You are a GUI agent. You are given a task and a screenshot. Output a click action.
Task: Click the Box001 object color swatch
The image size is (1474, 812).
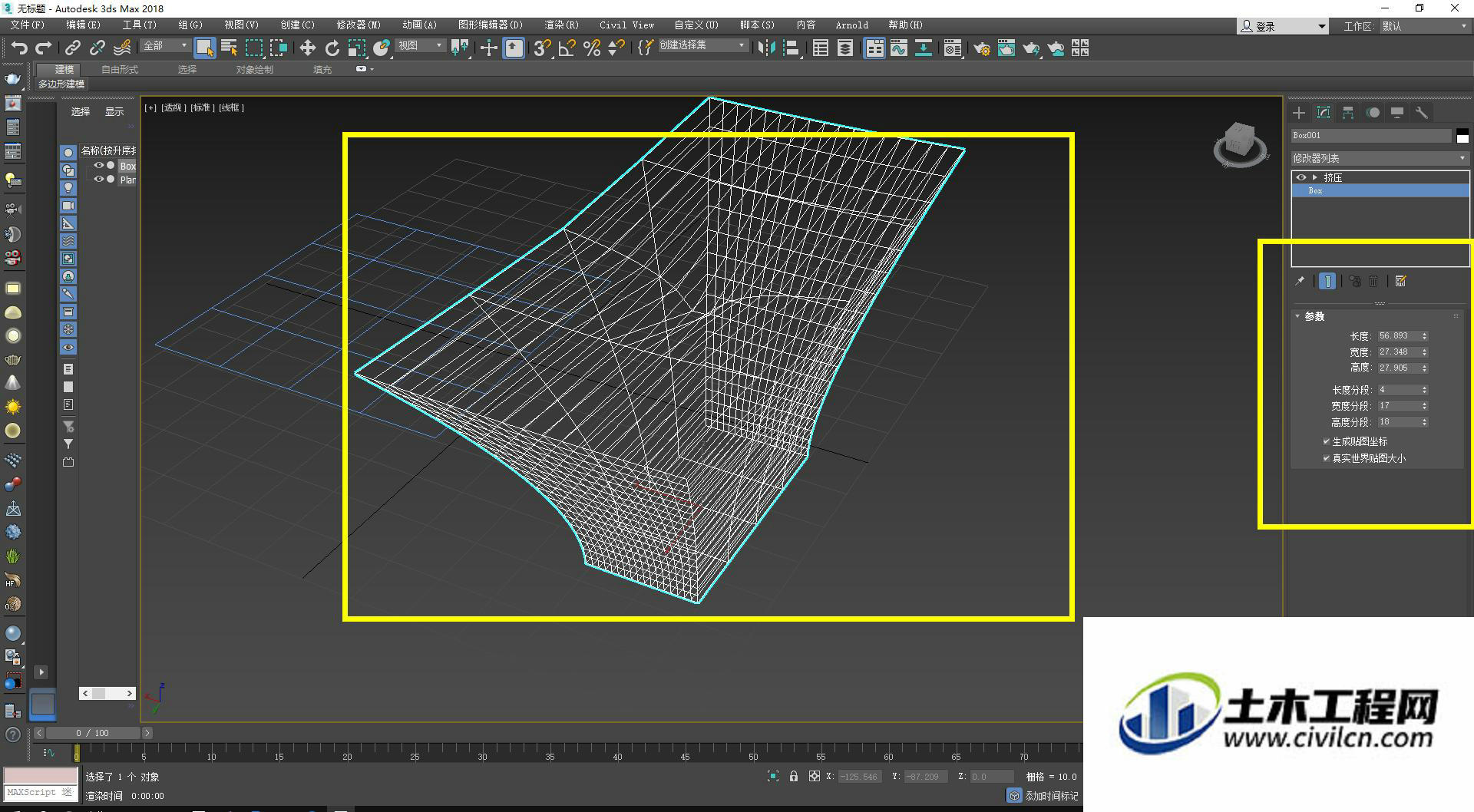1462,136
